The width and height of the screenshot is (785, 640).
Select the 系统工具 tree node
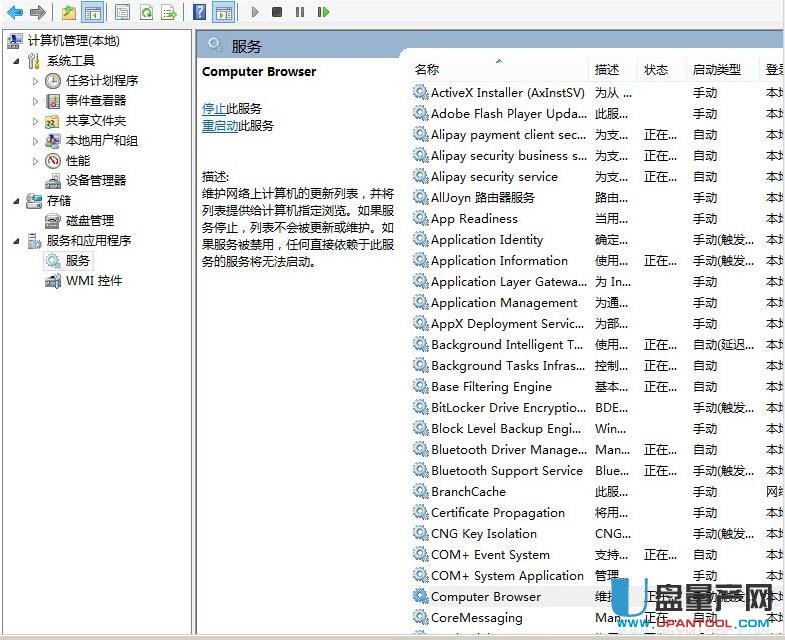click(71, 61)
